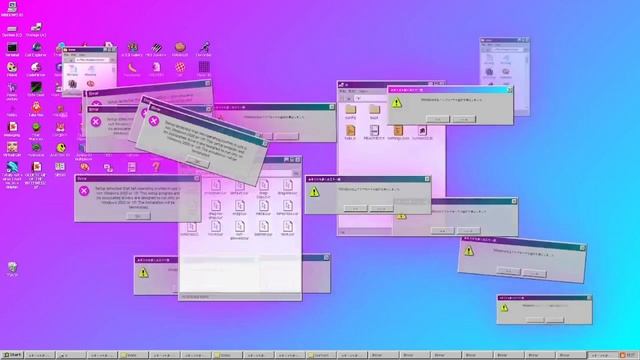Screen dimensions: 640x360
Task: Click left button in topmost warning dialog over explorer
Action: coord(437,119)
